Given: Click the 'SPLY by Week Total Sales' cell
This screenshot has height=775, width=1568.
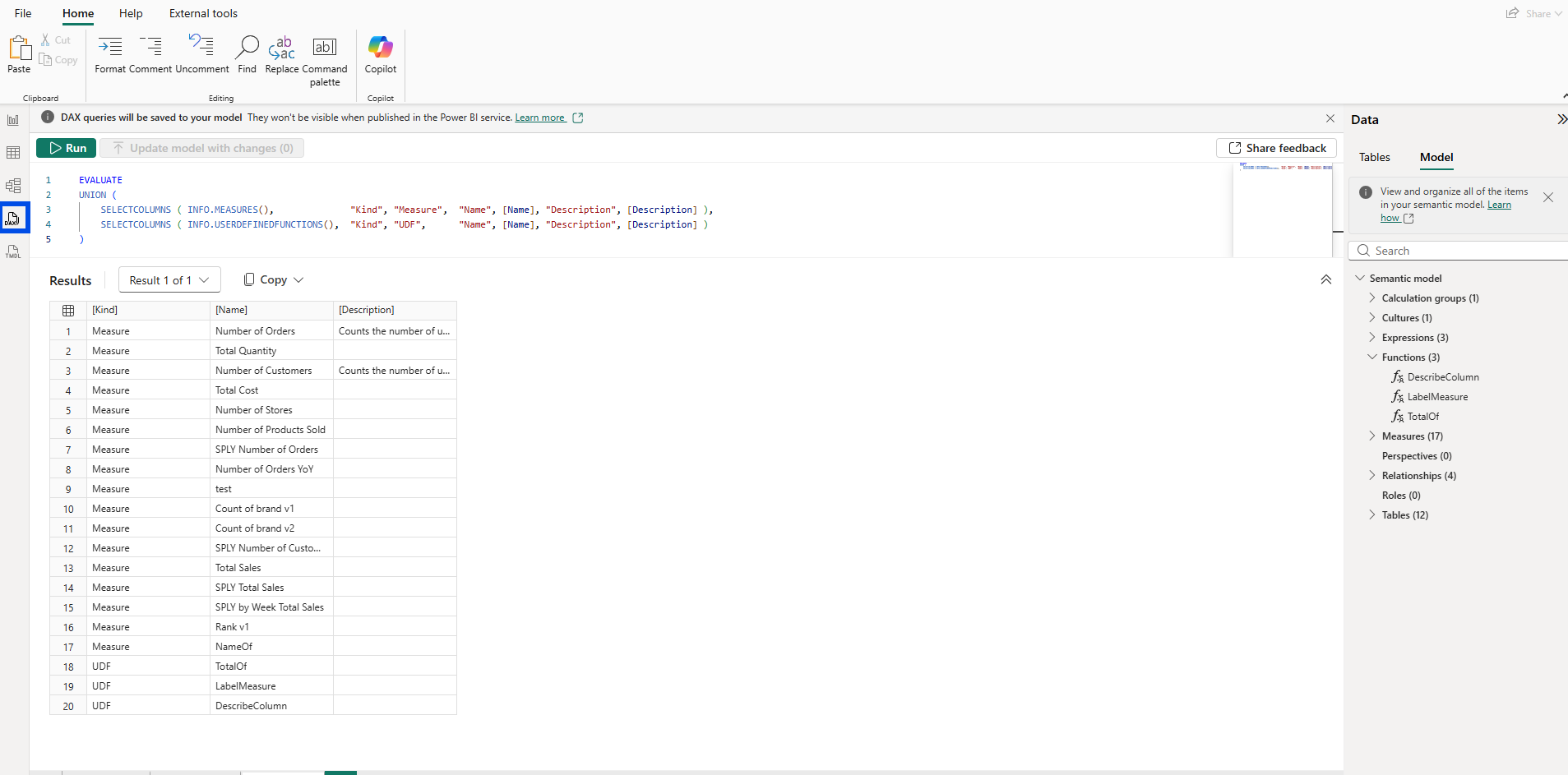Looking at the screenshot, I should [271, 607].
